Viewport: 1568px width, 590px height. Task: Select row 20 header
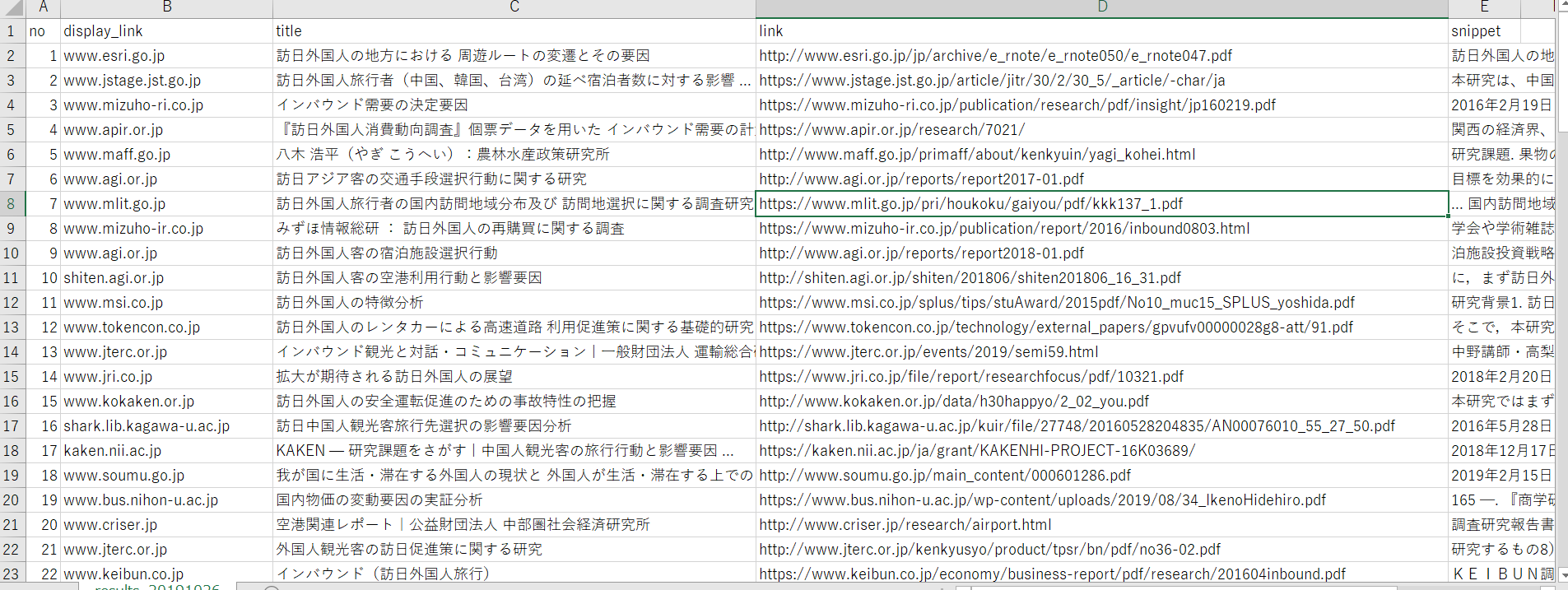click(12, 500)
